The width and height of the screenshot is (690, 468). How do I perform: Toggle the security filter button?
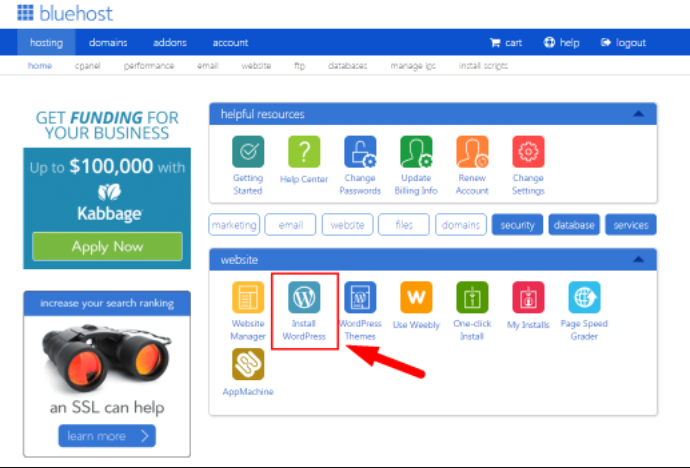click(x=518, y=225)
